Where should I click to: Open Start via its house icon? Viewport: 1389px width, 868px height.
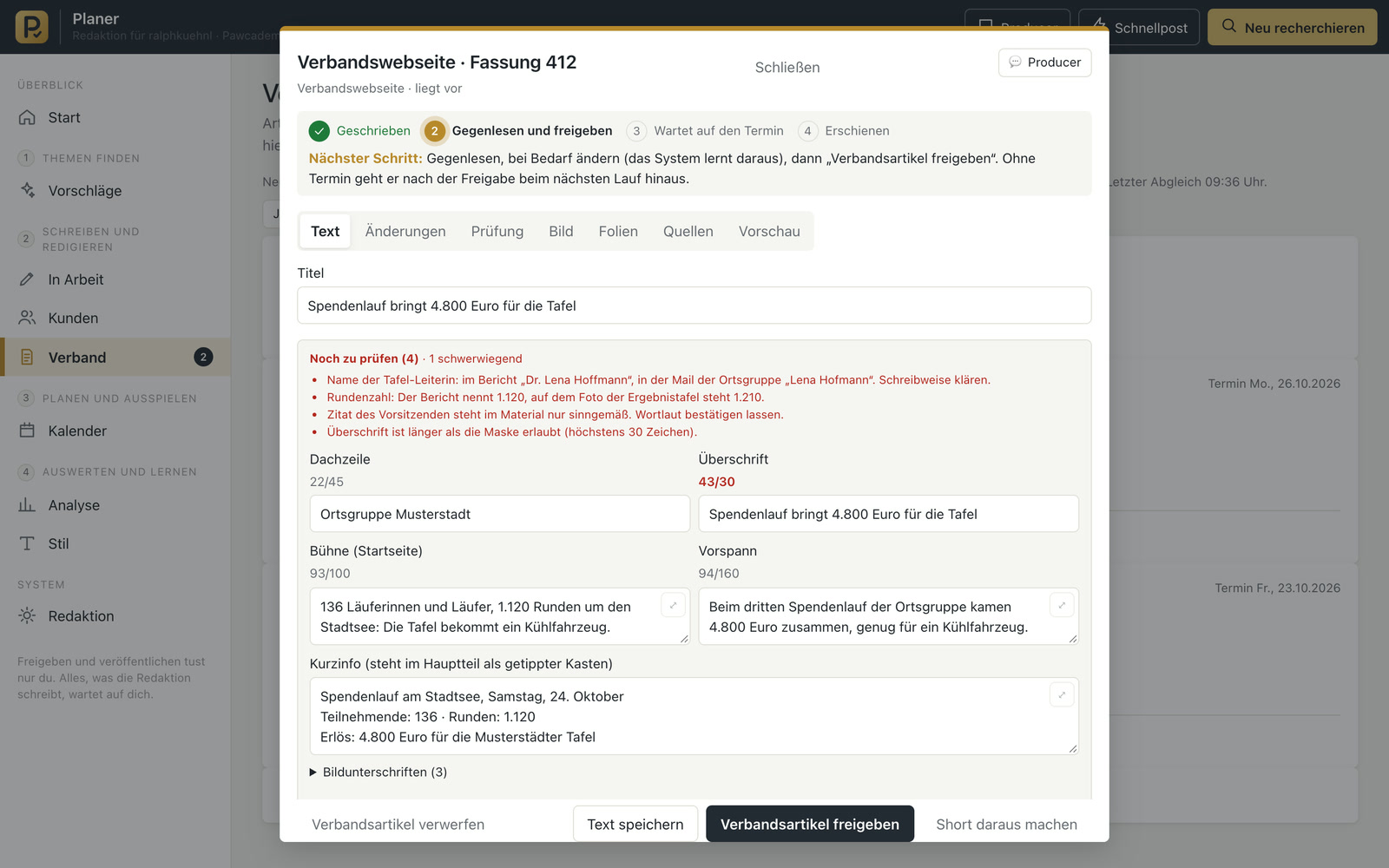[x=27, y=117]
